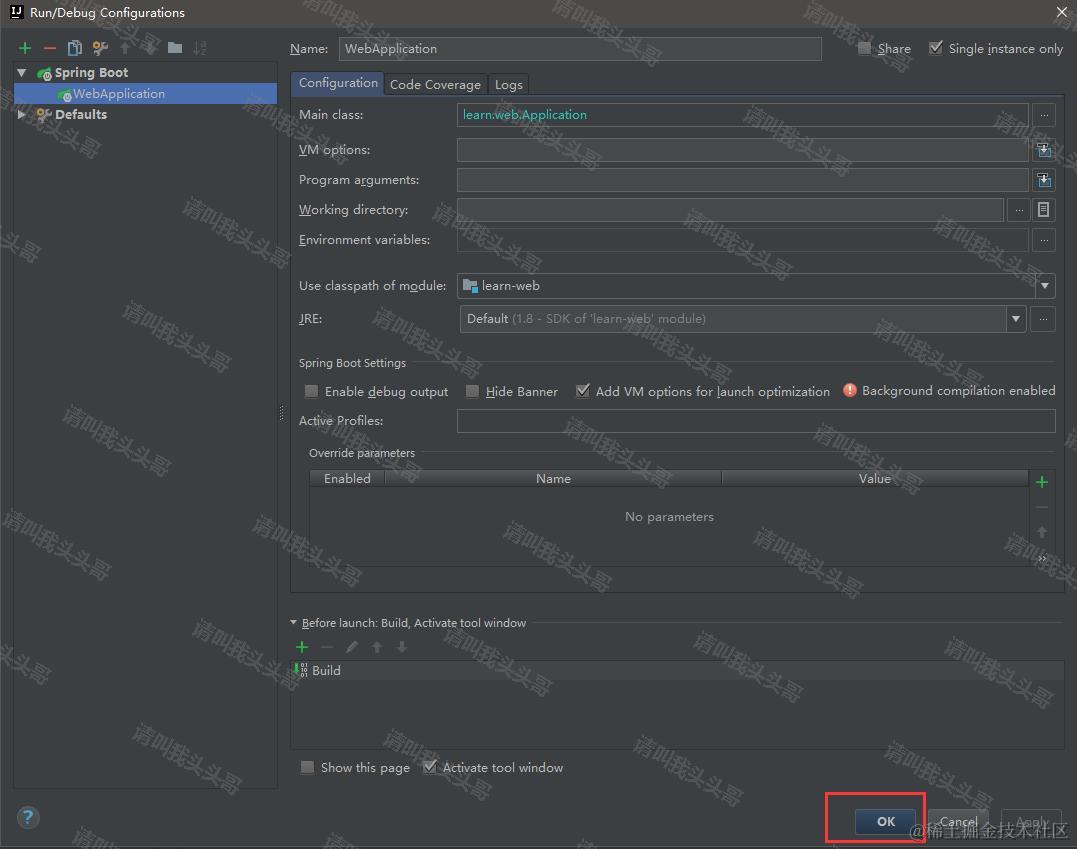Add a before-launch task
This screenshot has height=849, width=1077.
click(x=302, y=647)
